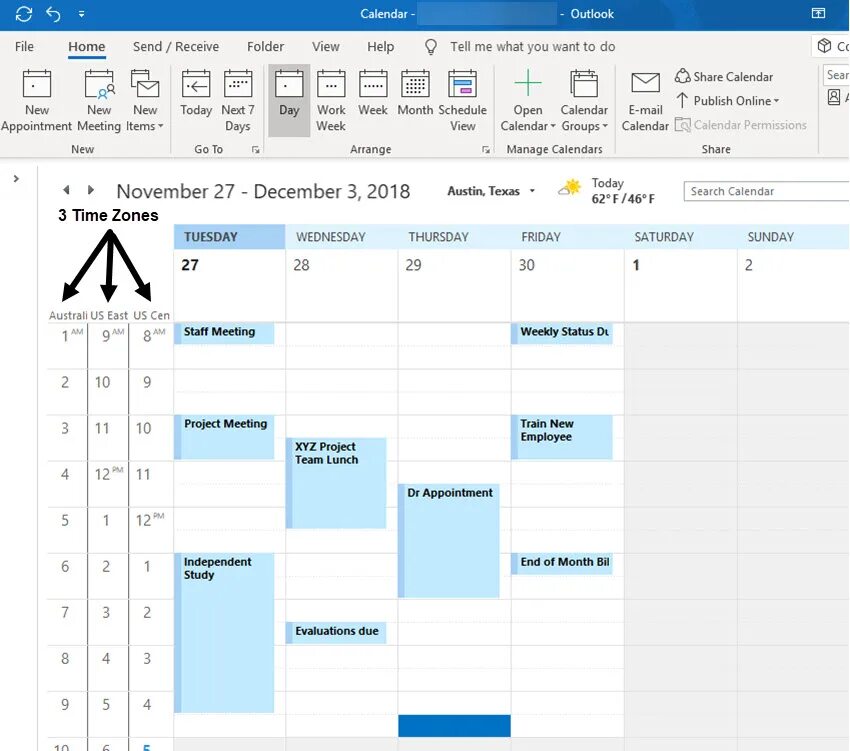
Task: Open the Folder tab
Action: (x=265, y=47)
